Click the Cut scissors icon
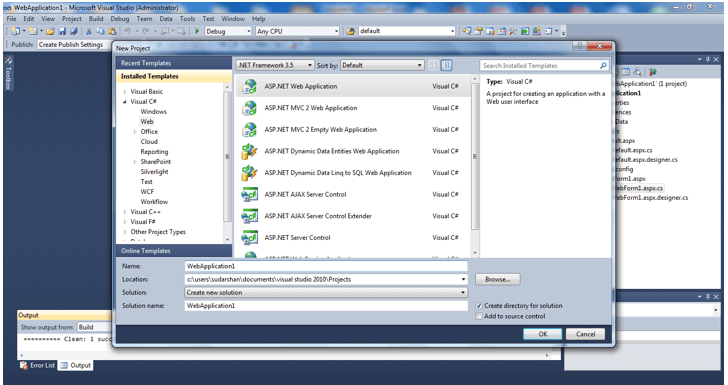 [89, 31]
